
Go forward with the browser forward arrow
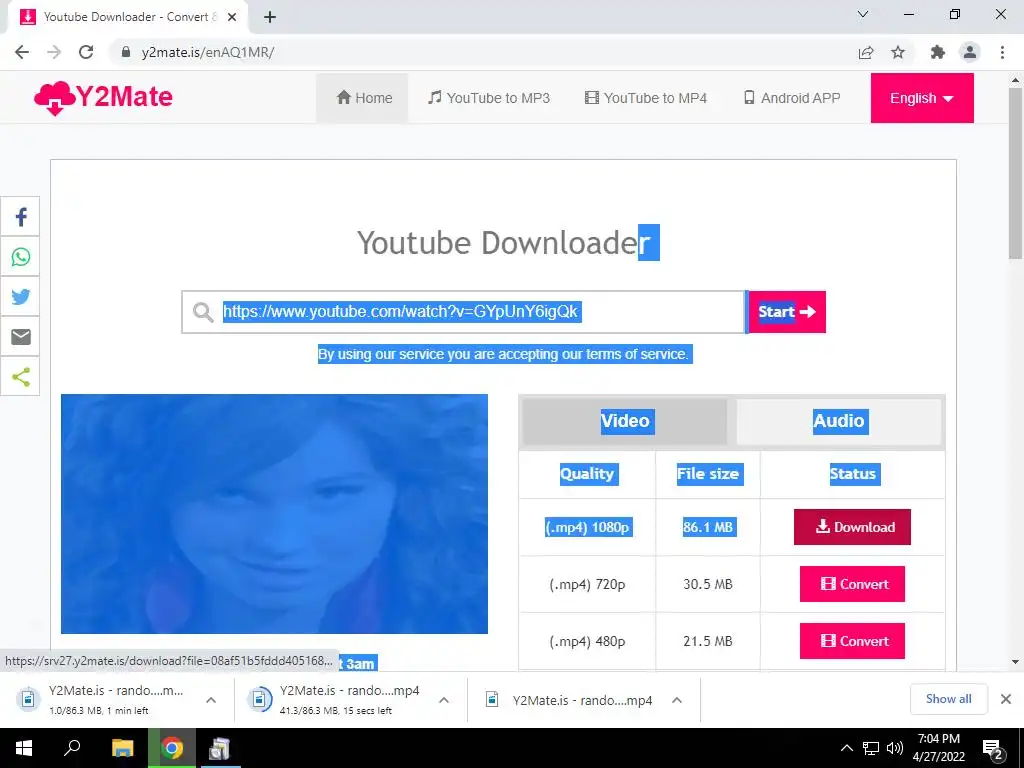click(54, 52)
